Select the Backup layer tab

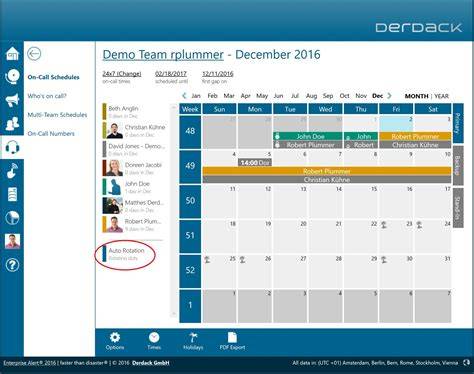[458, 165]
